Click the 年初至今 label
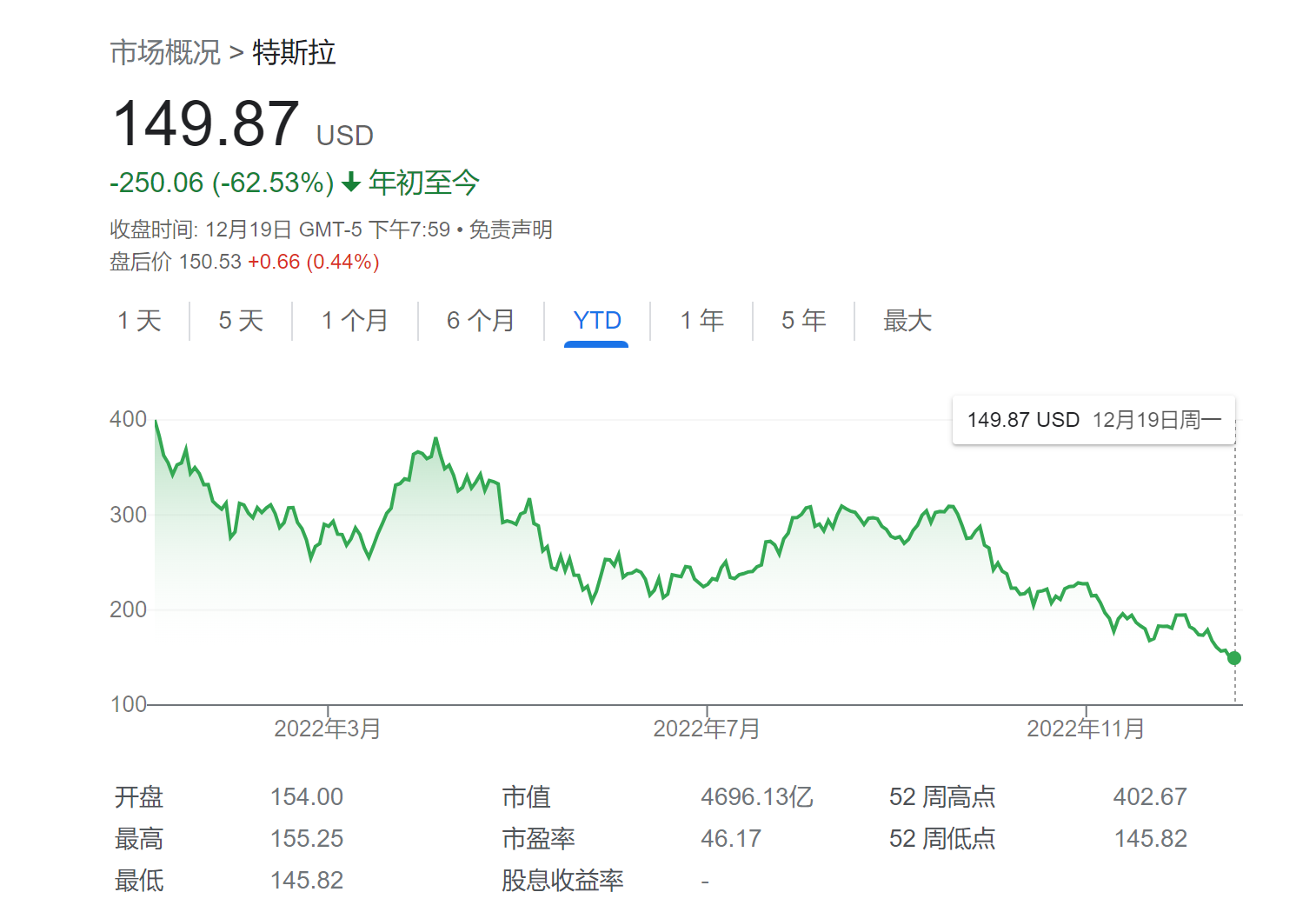 [x=424, y=183]
